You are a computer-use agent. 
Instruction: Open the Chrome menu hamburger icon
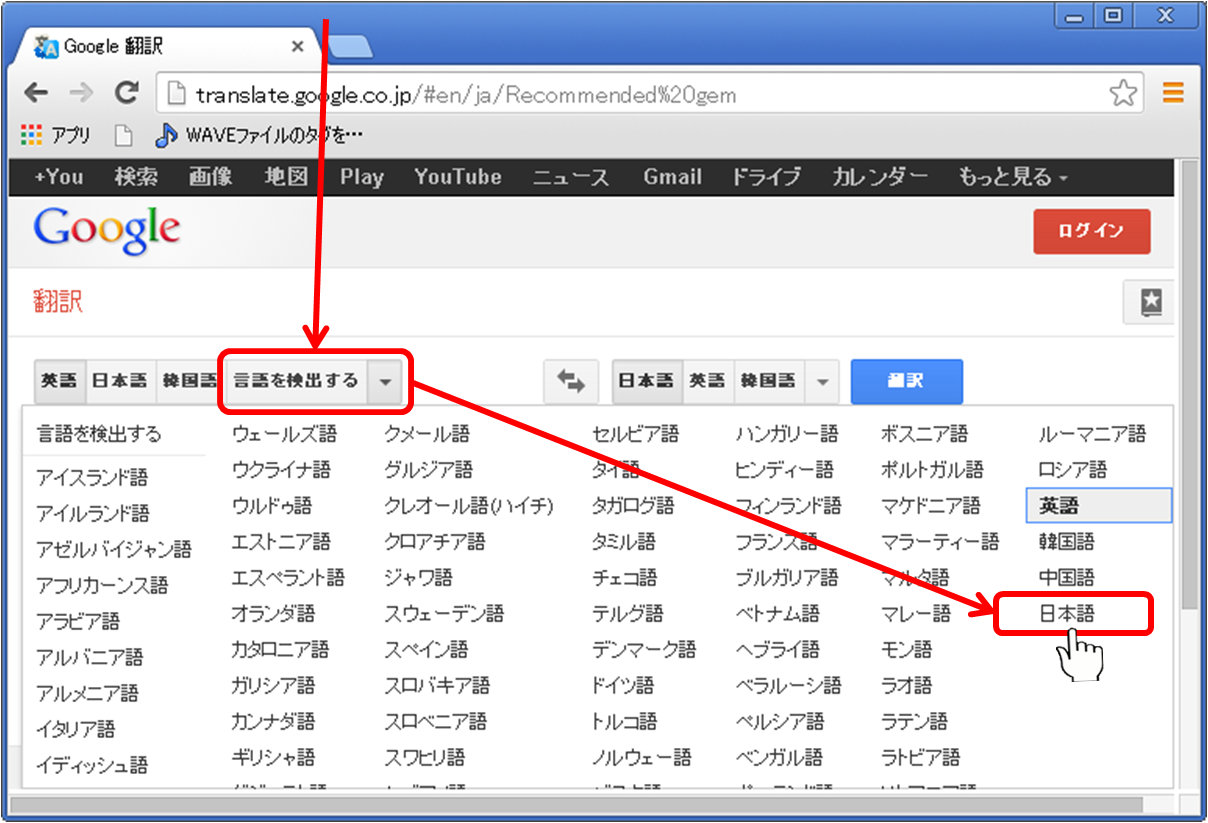coord(1173,94)
